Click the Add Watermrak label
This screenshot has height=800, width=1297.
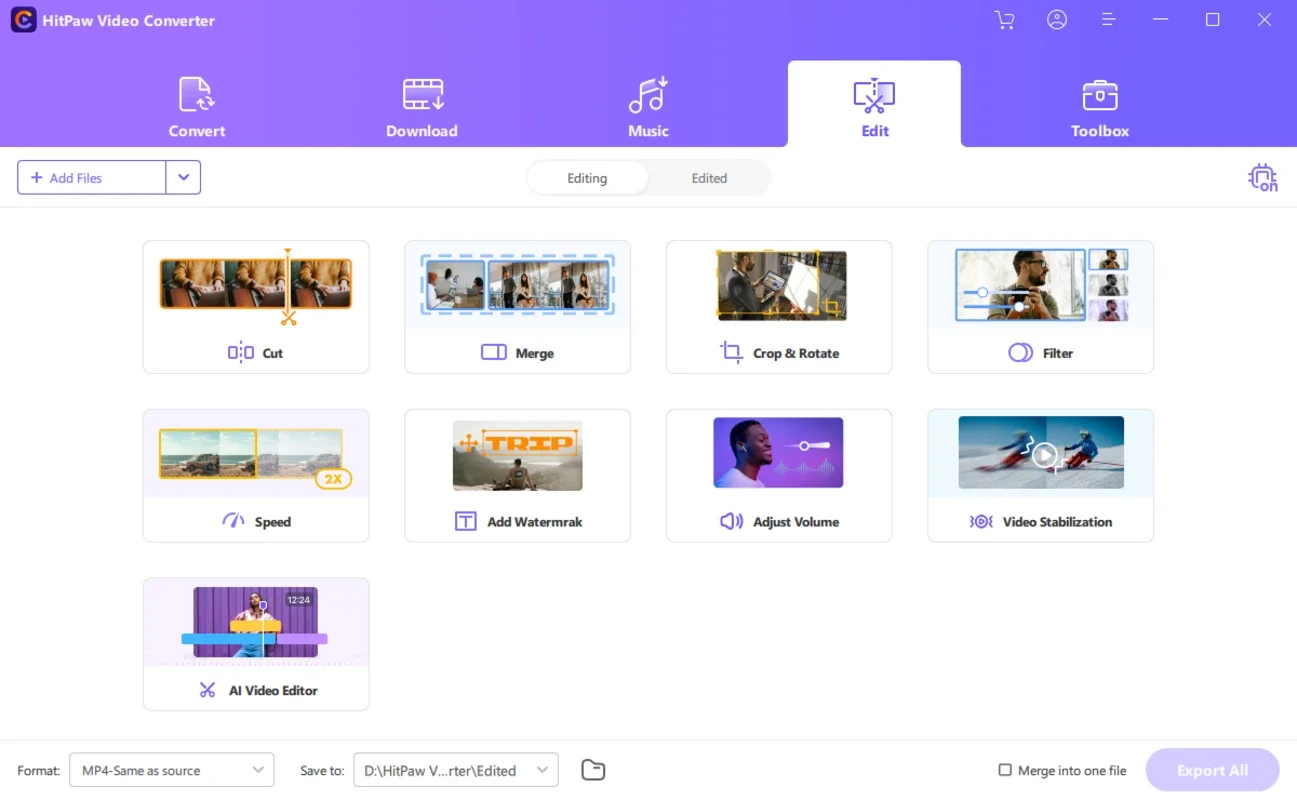535,522
